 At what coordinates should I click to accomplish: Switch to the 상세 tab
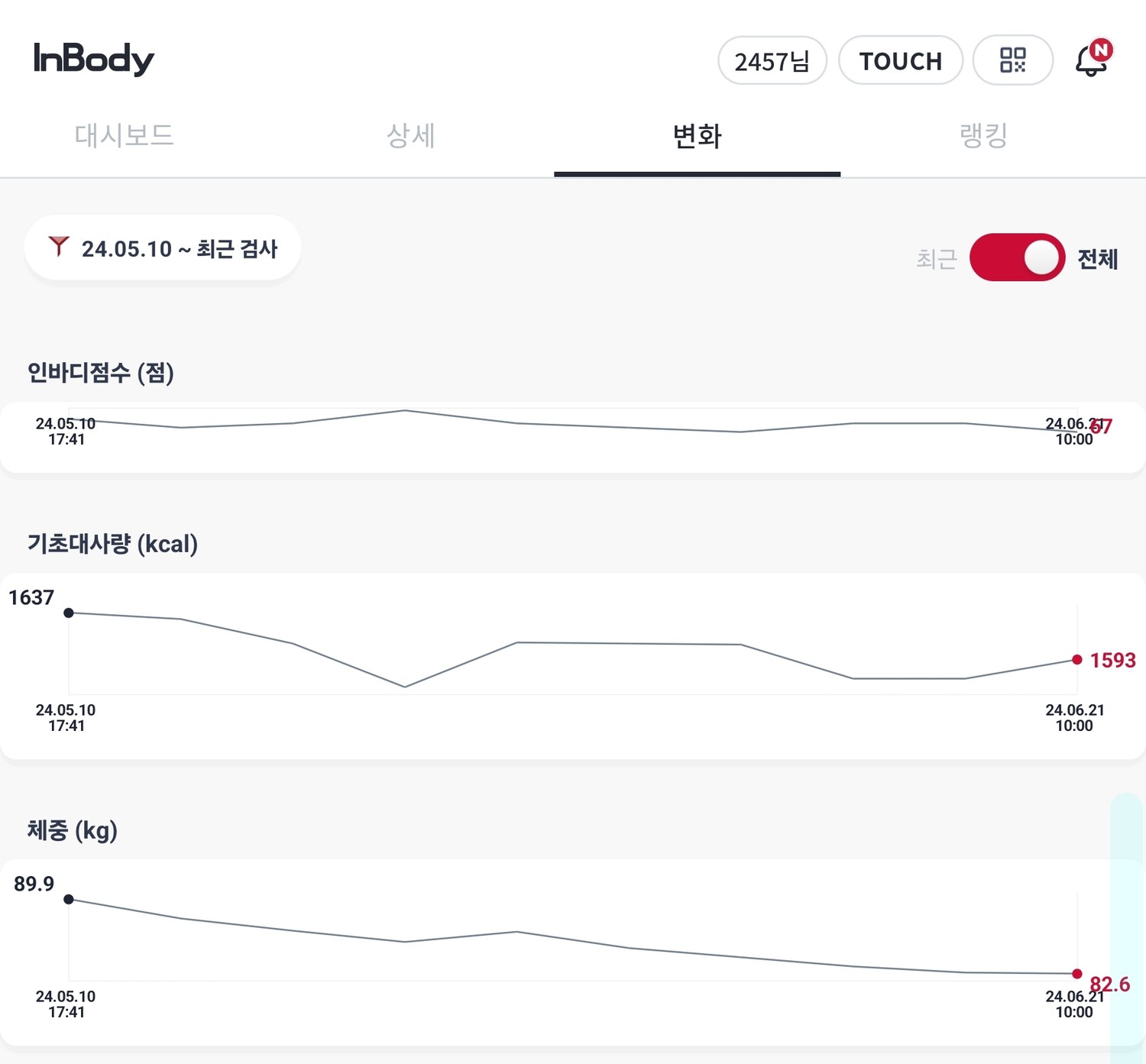click(410, 136)
